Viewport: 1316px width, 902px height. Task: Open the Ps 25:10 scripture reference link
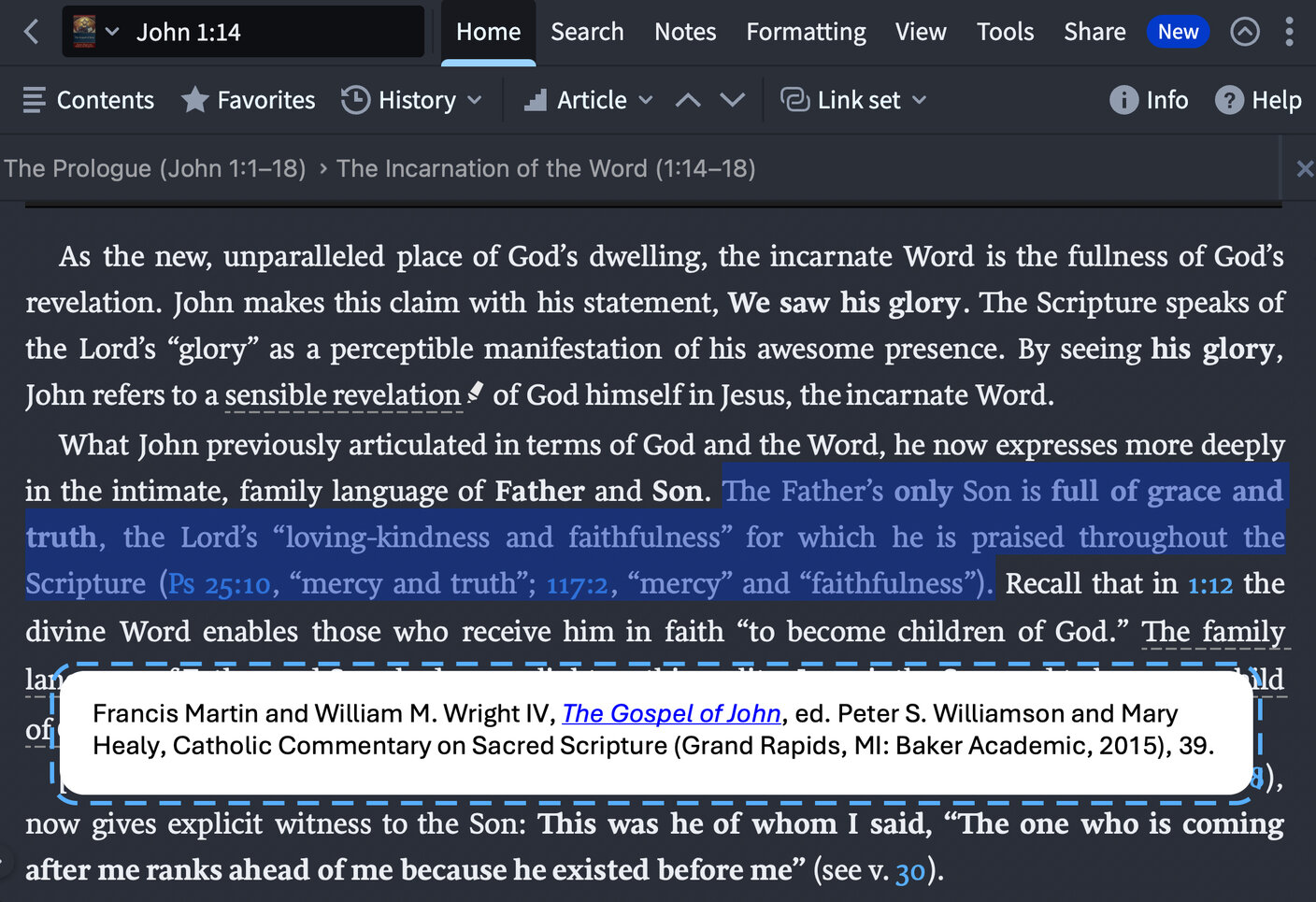click(220, 585)
